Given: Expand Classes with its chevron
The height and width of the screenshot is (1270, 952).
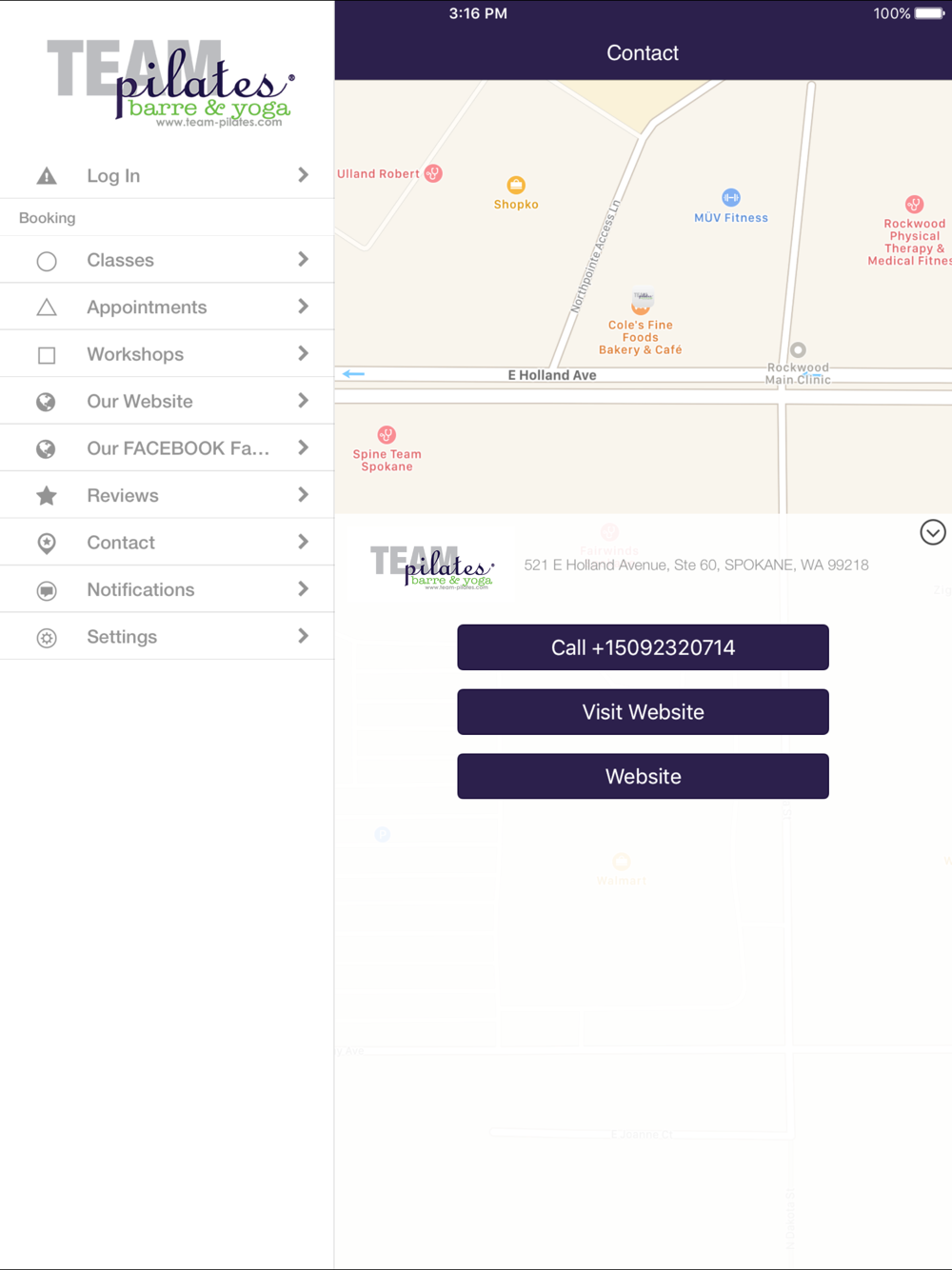Looking at the screenshot, I should 303,259.
